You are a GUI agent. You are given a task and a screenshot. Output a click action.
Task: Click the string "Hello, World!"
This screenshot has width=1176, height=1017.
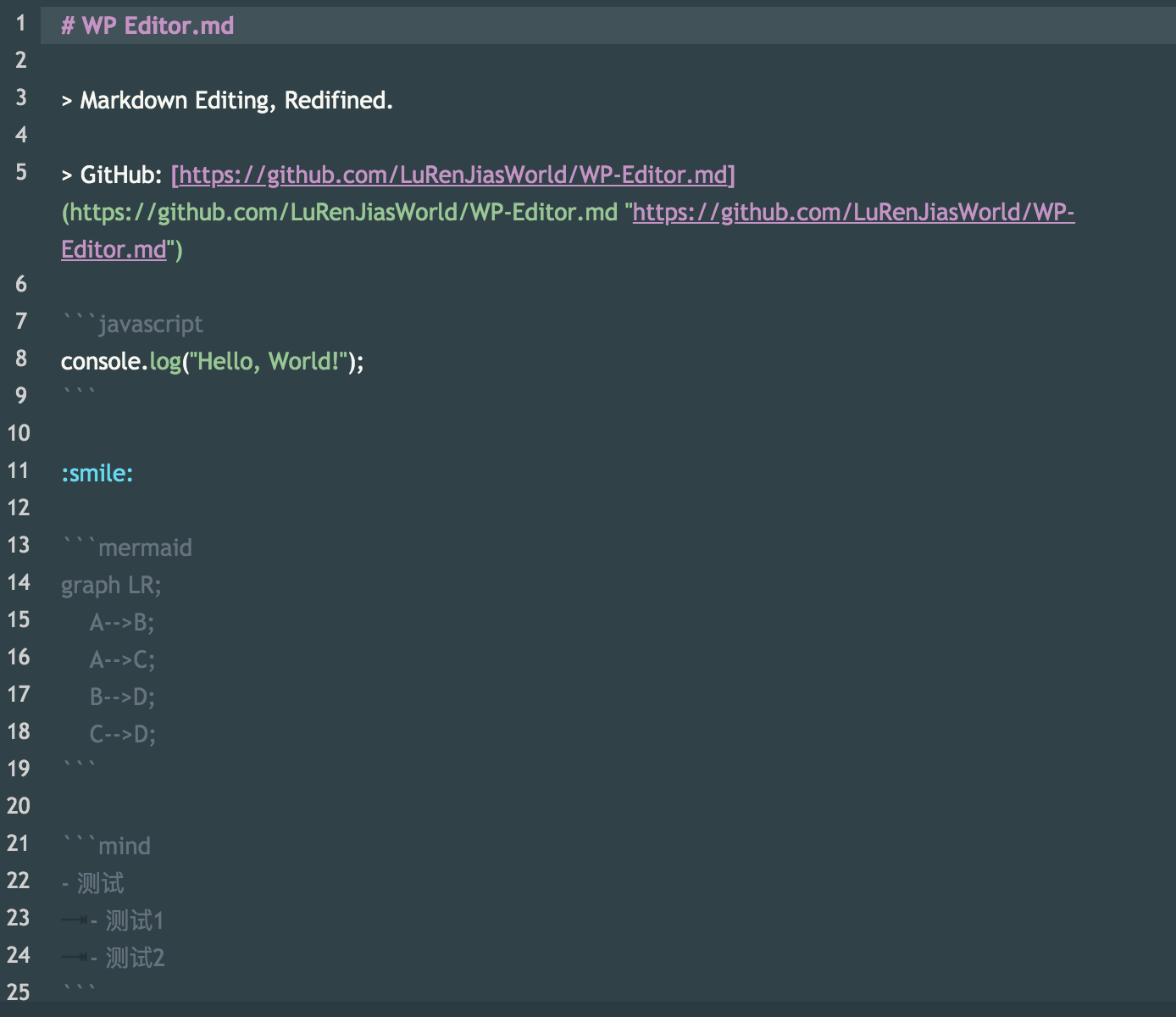(269, 361)
